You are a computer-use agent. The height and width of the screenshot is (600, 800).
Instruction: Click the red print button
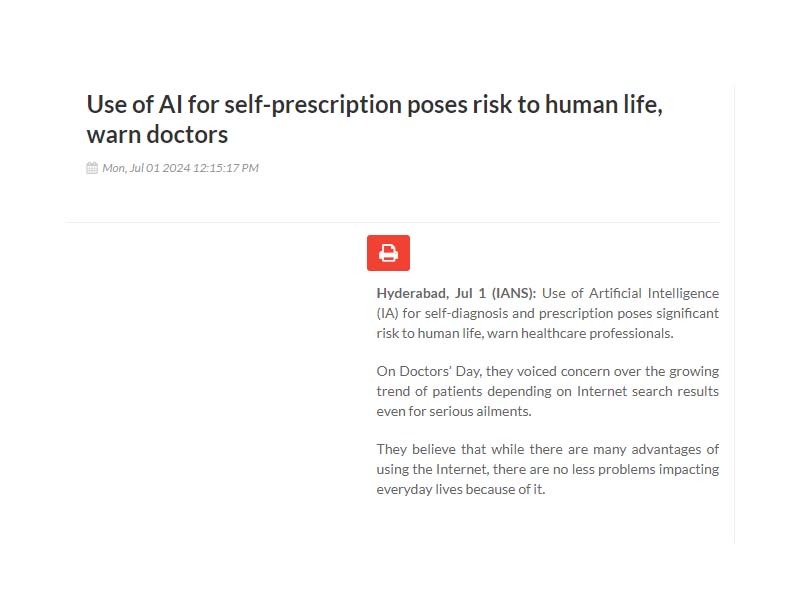click(388, 253)
